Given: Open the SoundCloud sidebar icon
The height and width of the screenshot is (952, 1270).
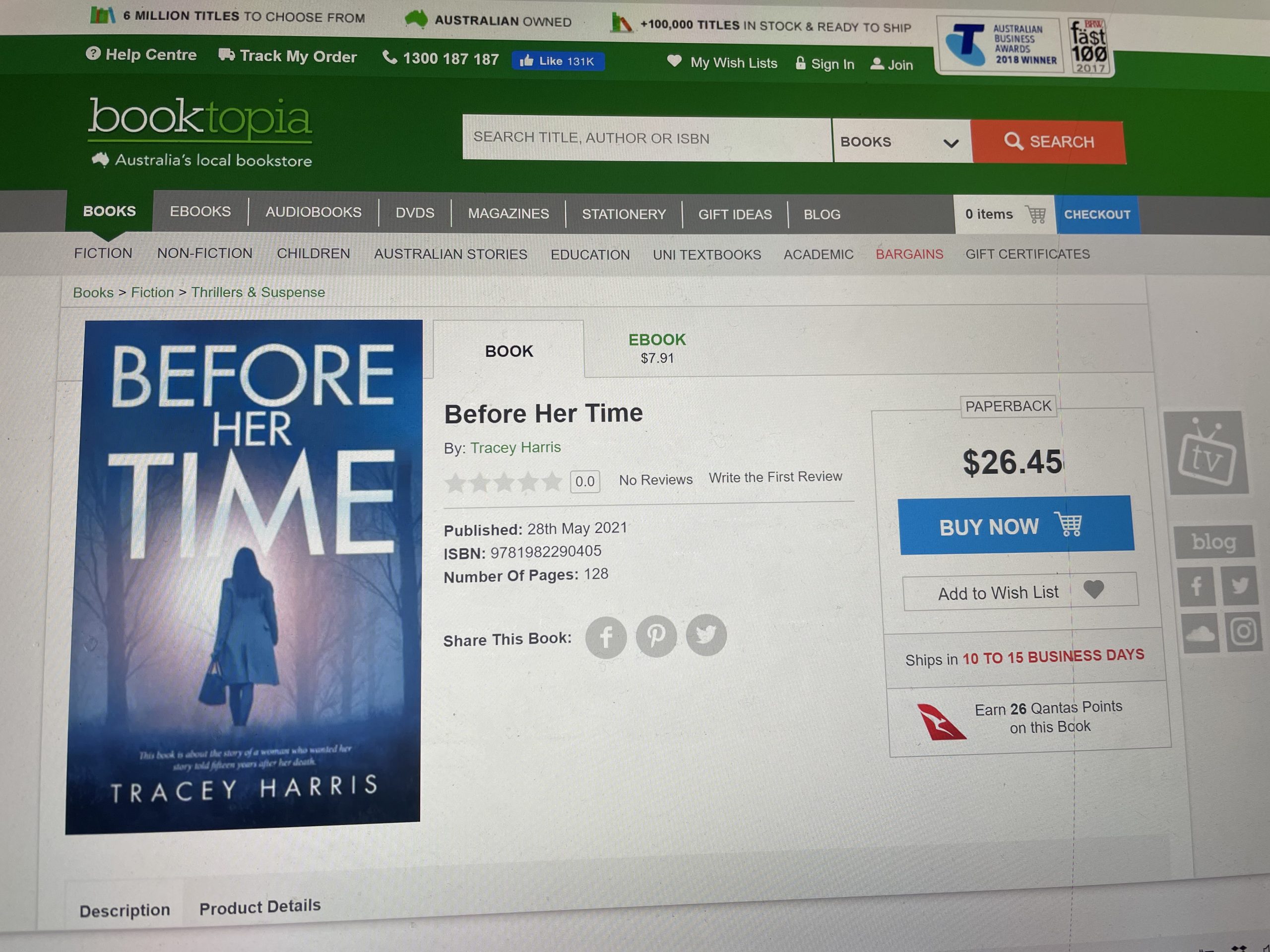Looking at the screenshot, I should 1201,633.
